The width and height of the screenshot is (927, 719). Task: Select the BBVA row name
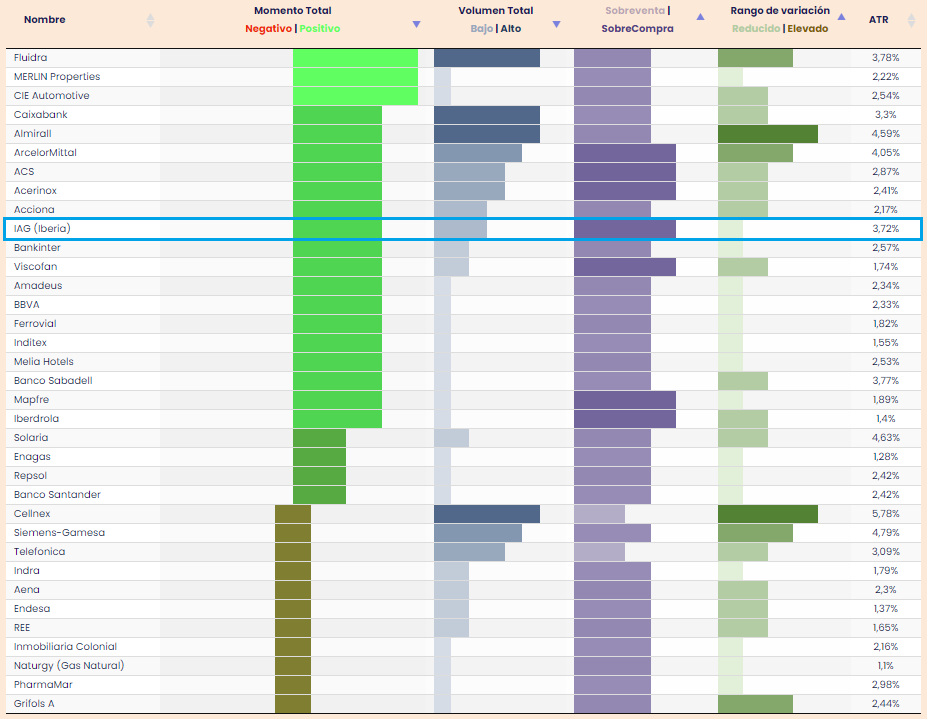coord(26,305)
